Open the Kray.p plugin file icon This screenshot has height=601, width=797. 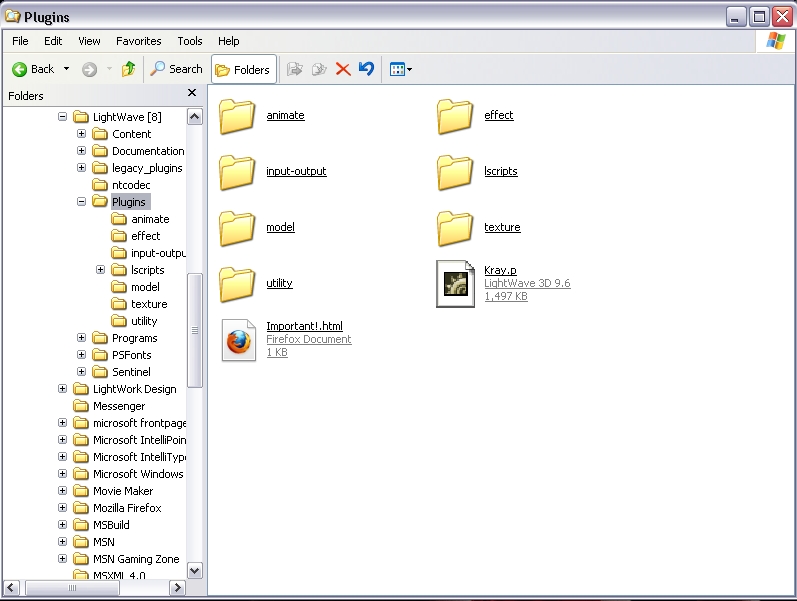pyautogui.click(x=455, y=283)
